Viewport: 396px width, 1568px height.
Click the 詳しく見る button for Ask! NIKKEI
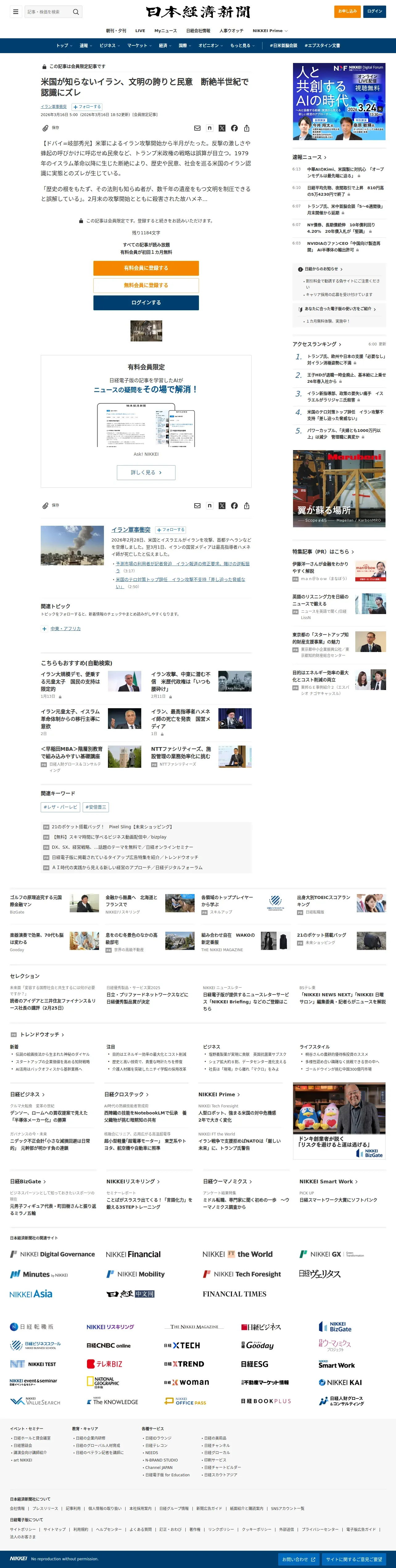[x=146, y=472]
